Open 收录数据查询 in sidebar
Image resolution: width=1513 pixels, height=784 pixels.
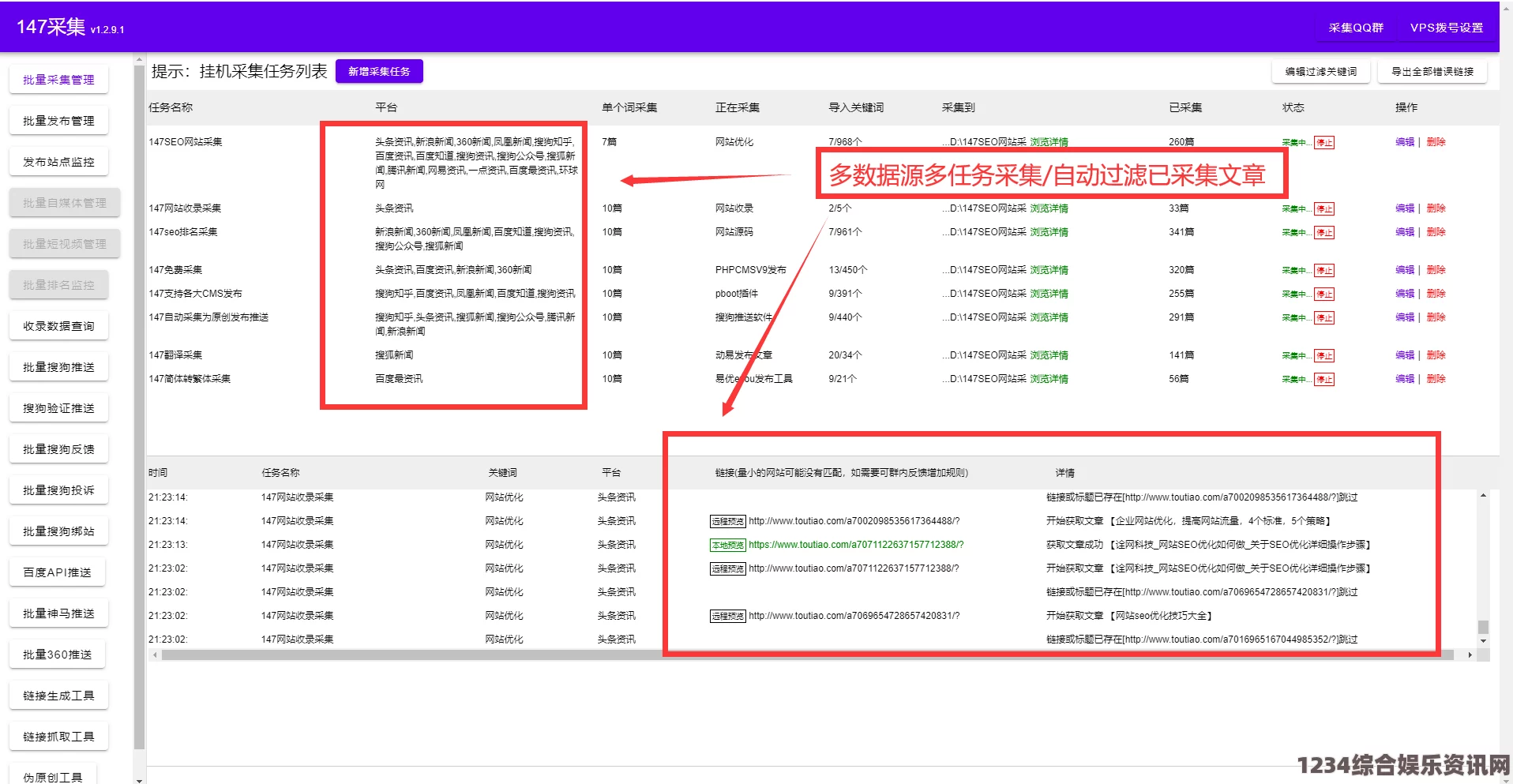[x=58, y=326]
